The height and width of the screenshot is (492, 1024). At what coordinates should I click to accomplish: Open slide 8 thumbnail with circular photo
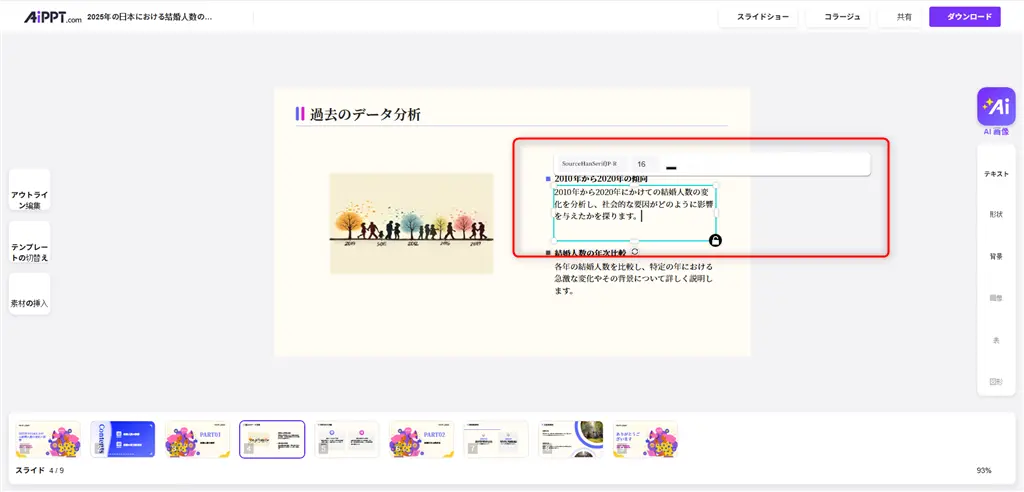[571, 439]
